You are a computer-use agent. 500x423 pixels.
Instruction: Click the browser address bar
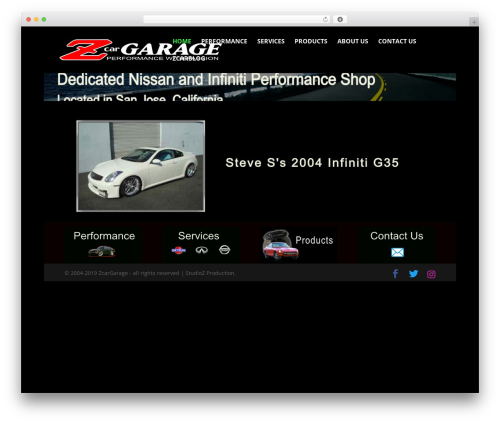(x=237, y=20)
